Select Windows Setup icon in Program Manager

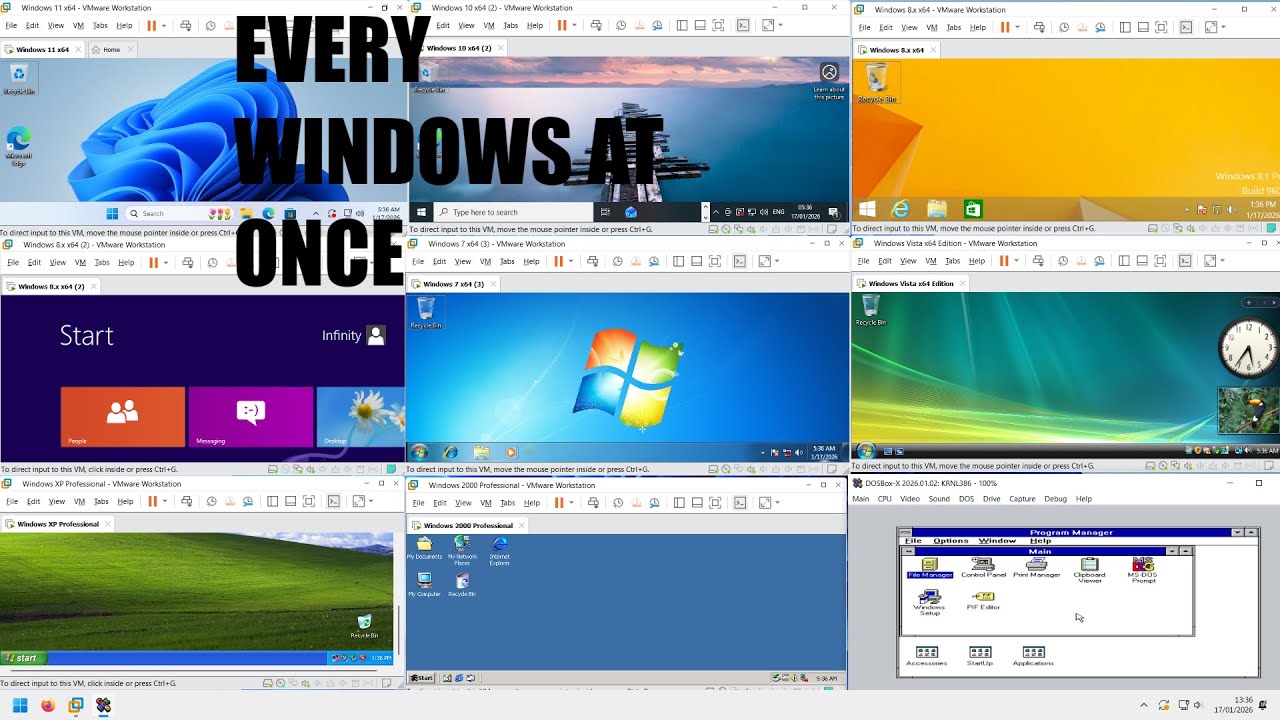[930, 602]
